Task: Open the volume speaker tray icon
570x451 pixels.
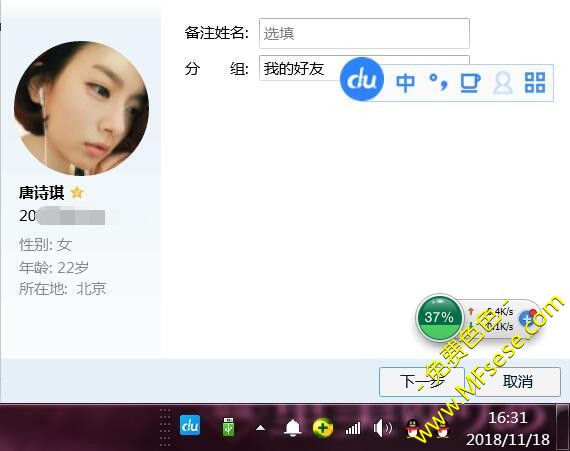Action: click(382, 428)
